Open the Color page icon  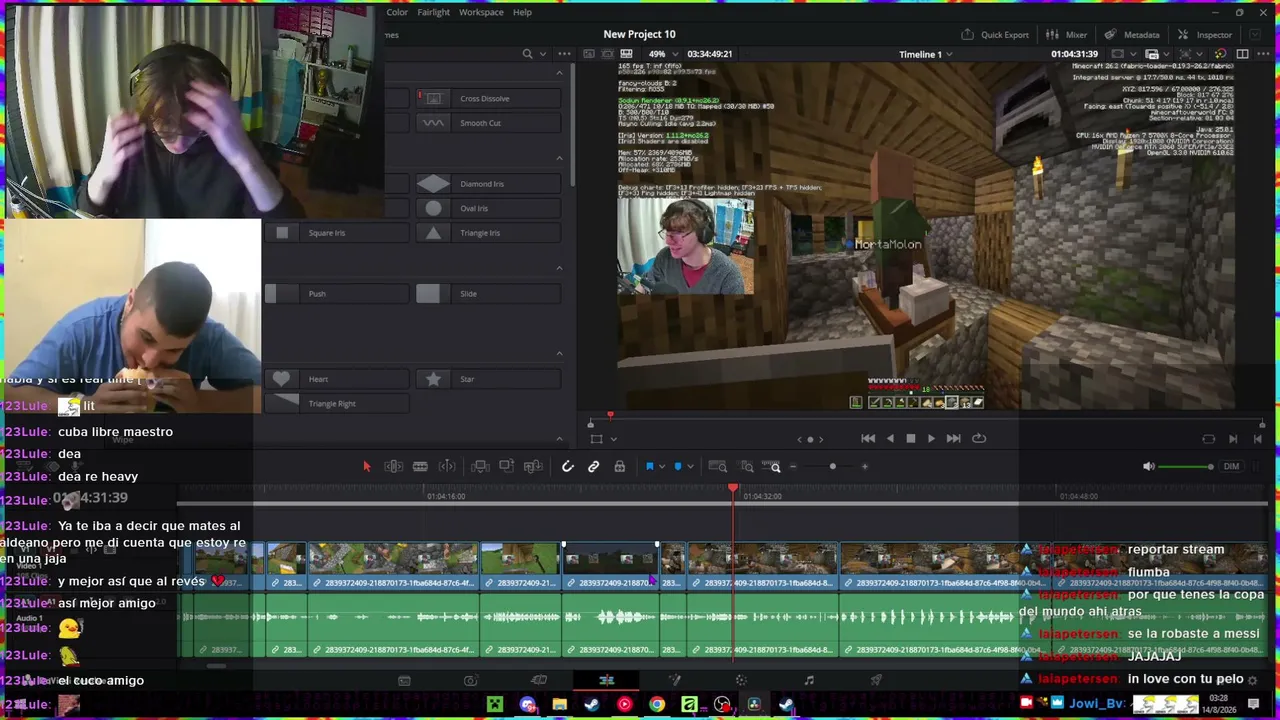(741, 681)
